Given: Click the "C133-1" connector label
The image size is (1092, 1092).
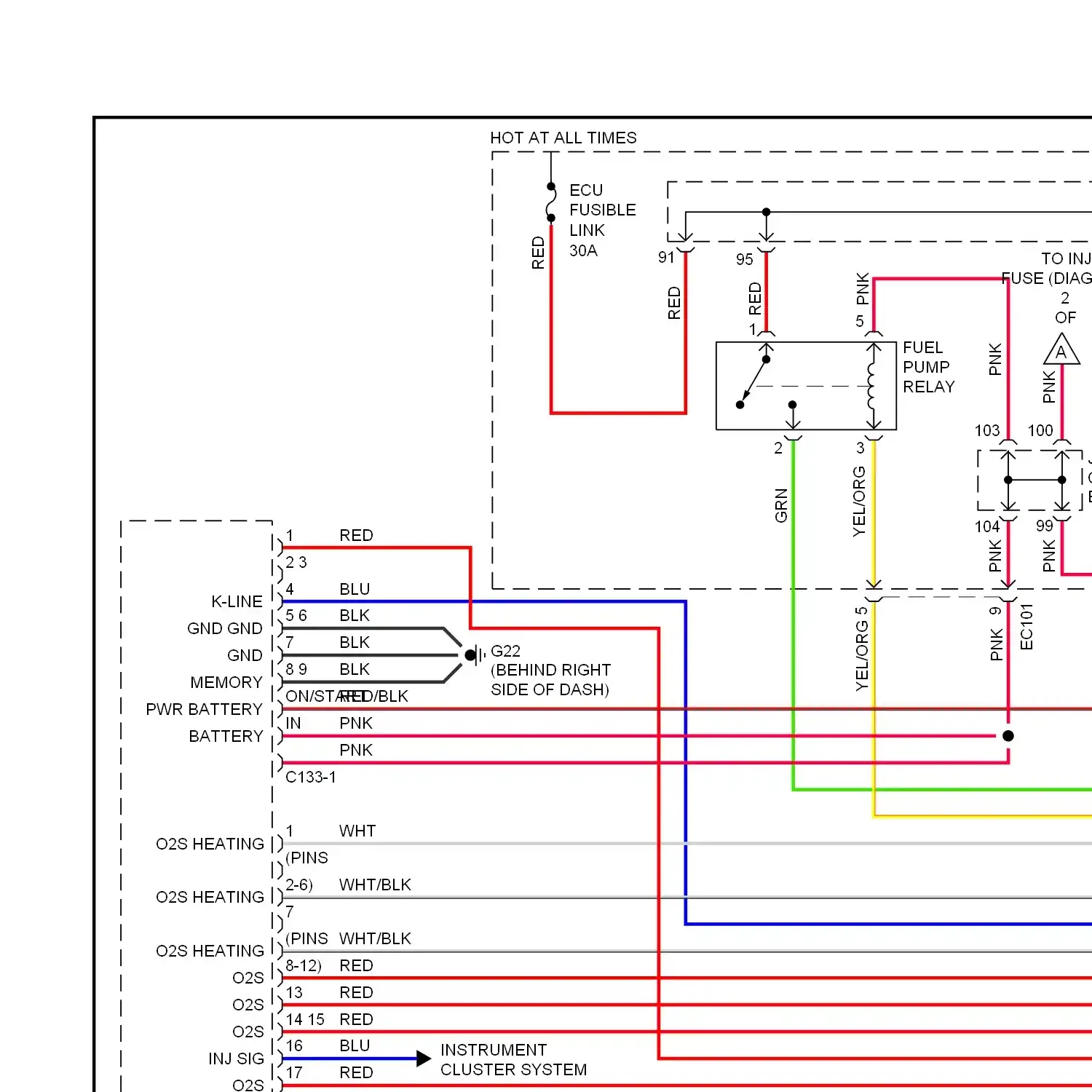Looking at the screenshot, I should [311, 777].
